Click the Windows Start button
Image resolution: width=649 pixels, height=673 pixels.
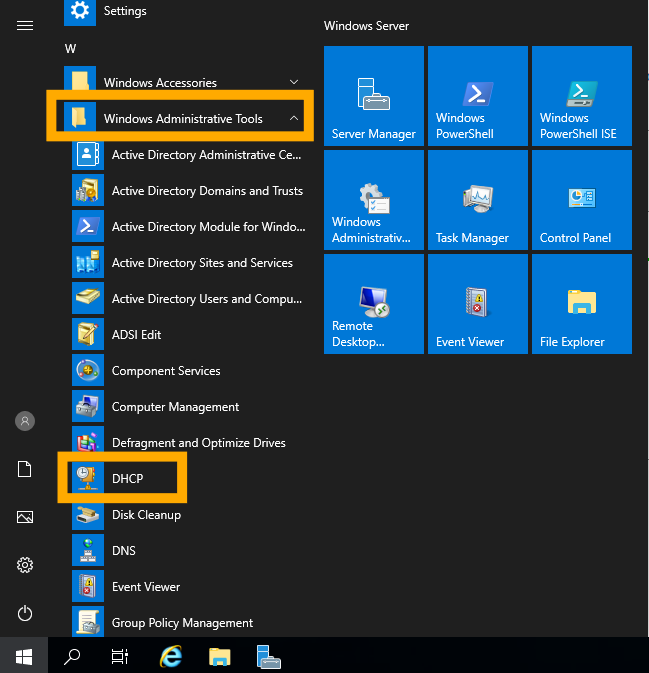pos(24,657)
